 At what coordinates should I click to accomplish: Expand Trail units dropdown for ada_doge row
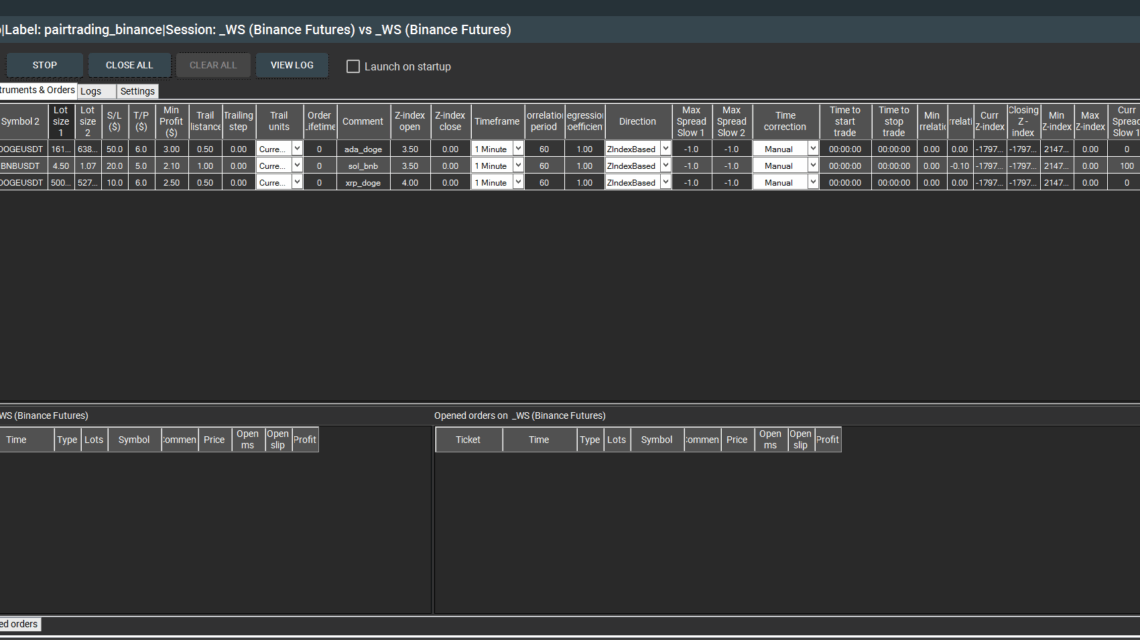coord(296,149)
